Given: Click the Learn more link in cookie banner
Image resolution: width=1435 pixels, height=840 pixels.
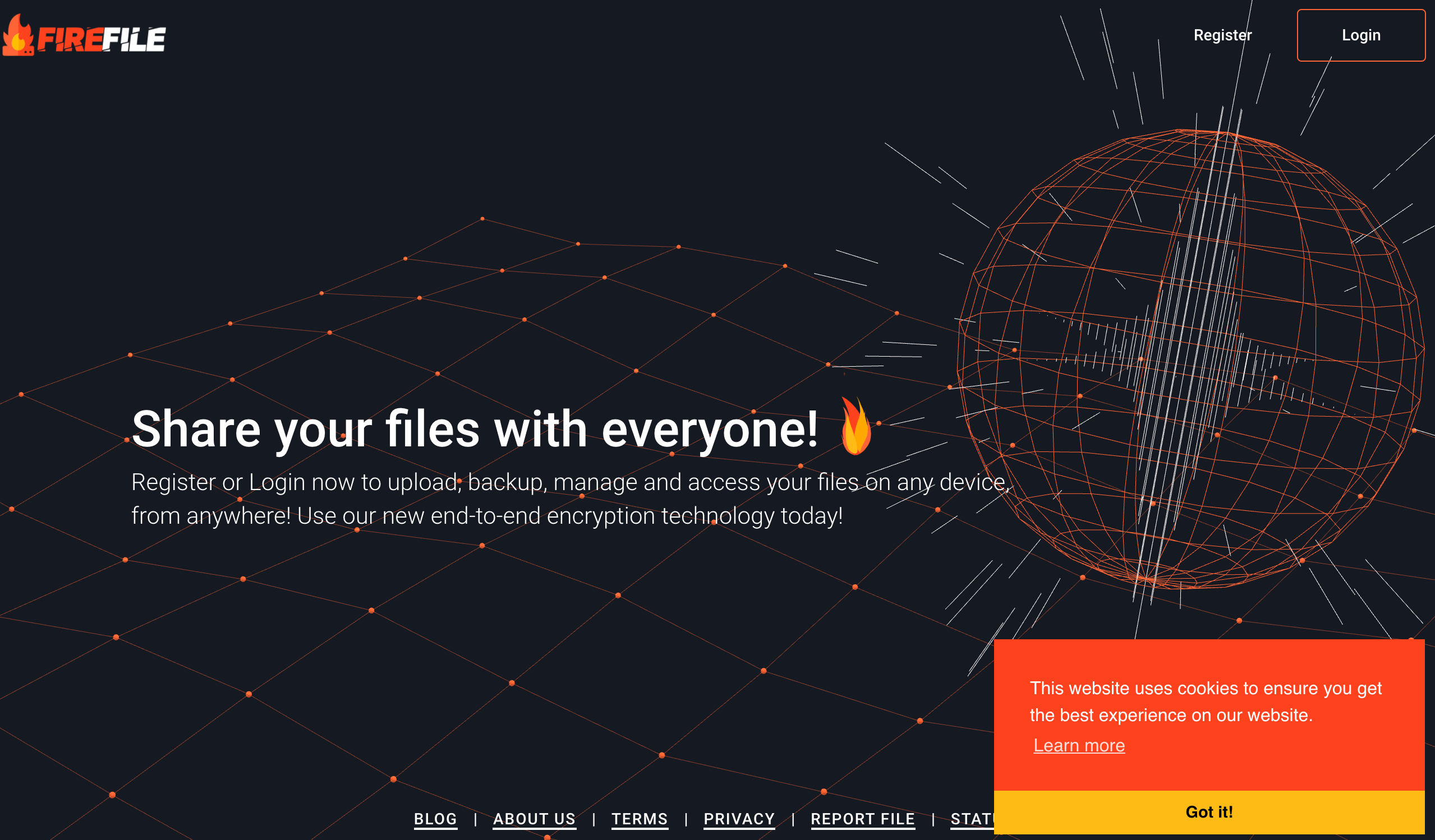Looking at the screenshot, I should click(1078, 746).
